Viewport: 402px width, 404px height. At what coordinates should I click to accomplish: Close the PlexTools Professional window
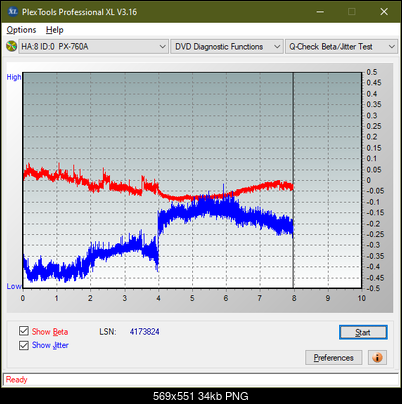[384, 12]
